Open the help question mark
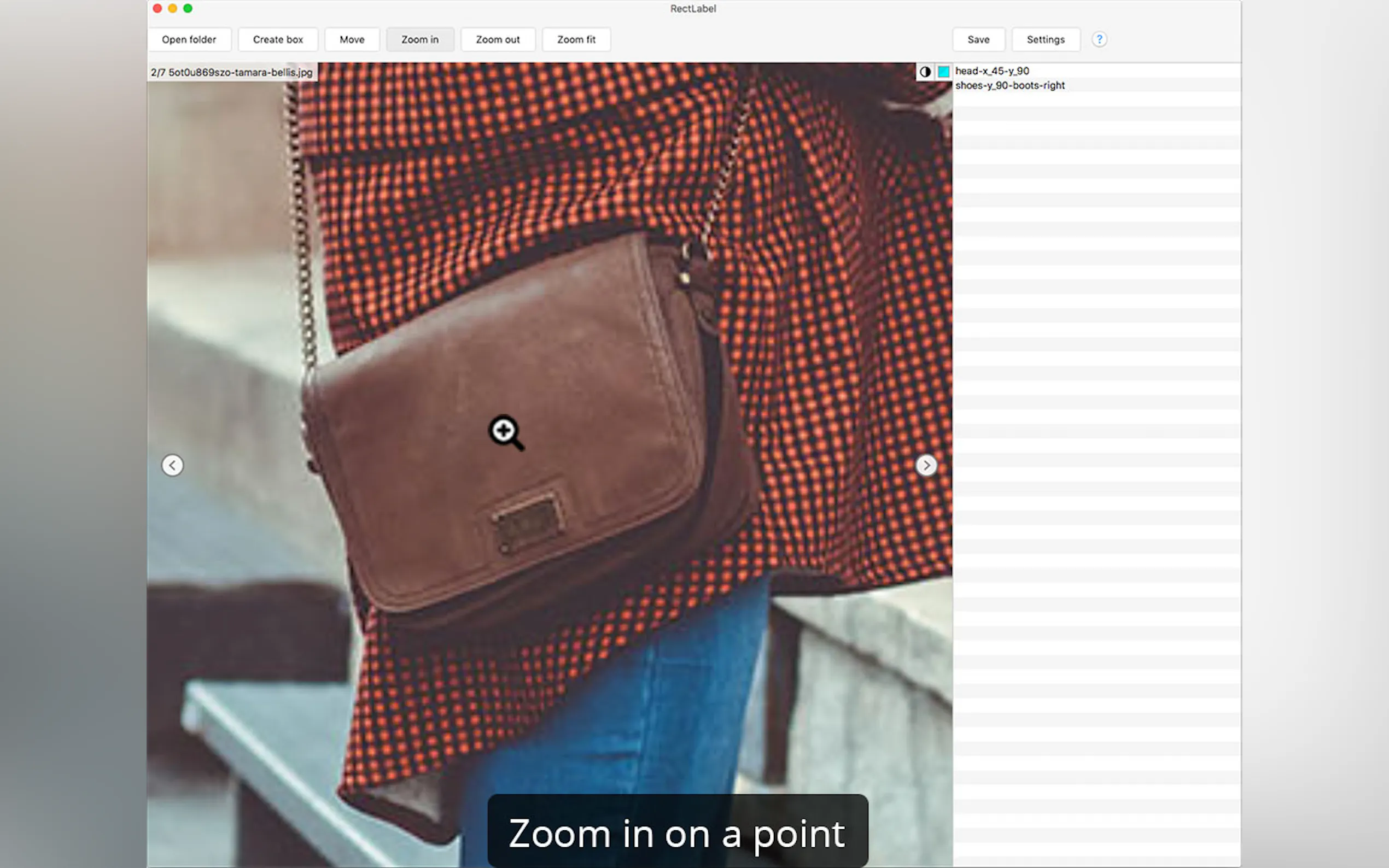Viewport: 1389px width, 868px height. 1099,39
